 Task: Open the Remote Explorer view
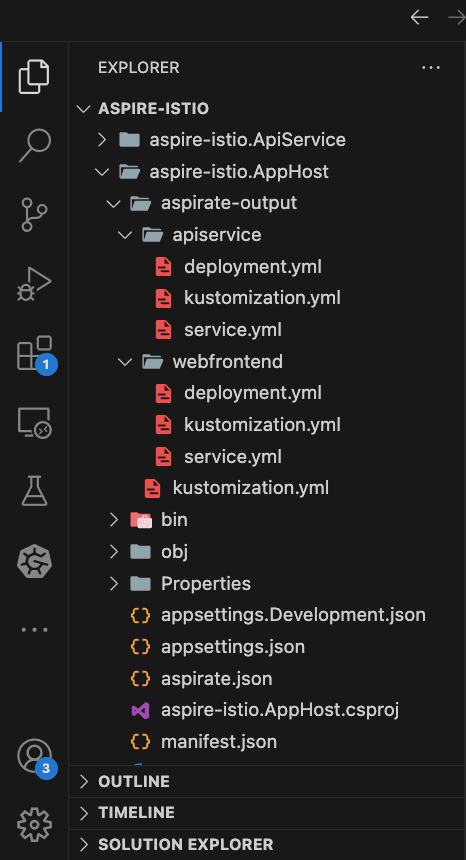click(x=35, y=423)
